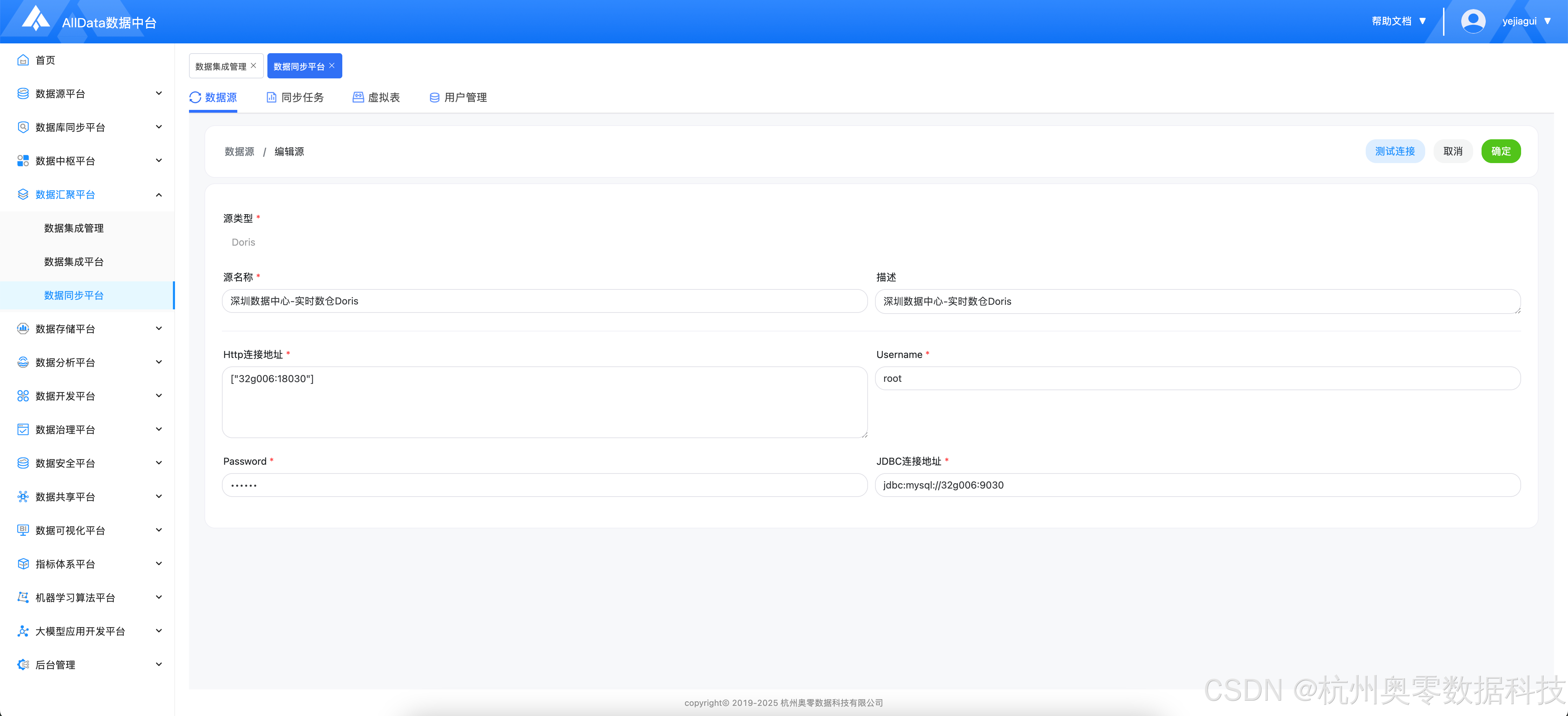Viewport: 1568px width, 716px height.
Task: Switch to the 同步任务 tab
Action: click(295, 97)
